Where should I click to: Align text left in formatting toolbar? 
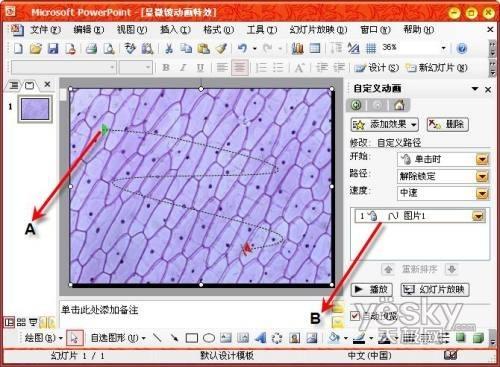pos(222,68)
